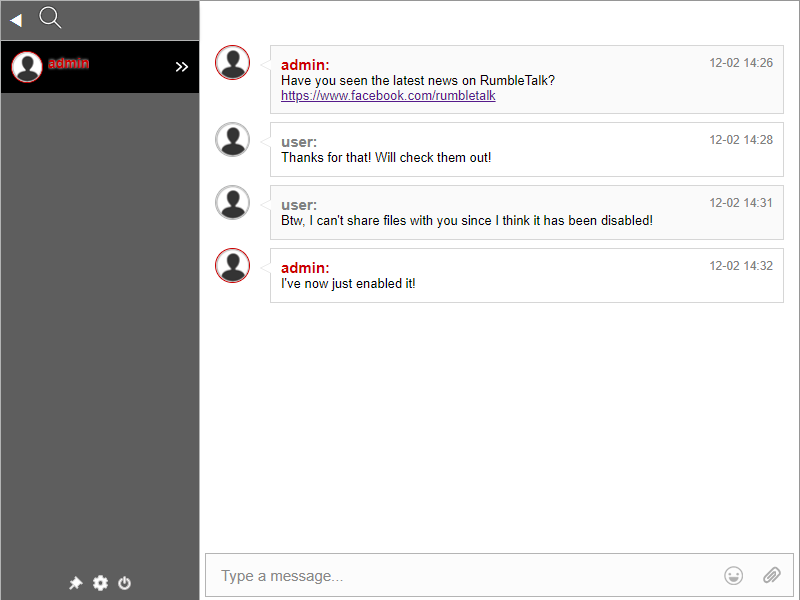This screenshot has width=800, height=600.
Task: Click the 12-02 14:31 timestamp
Action: (x=741, y=203)
